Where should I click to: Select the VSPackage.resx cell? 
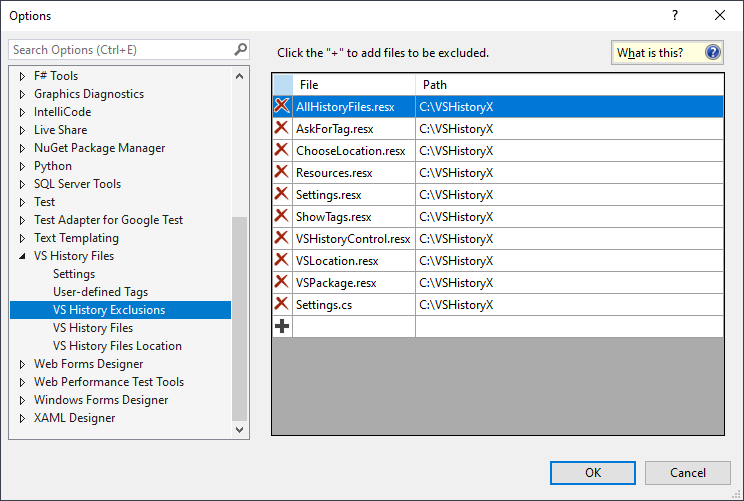click(x=354, y=283)
